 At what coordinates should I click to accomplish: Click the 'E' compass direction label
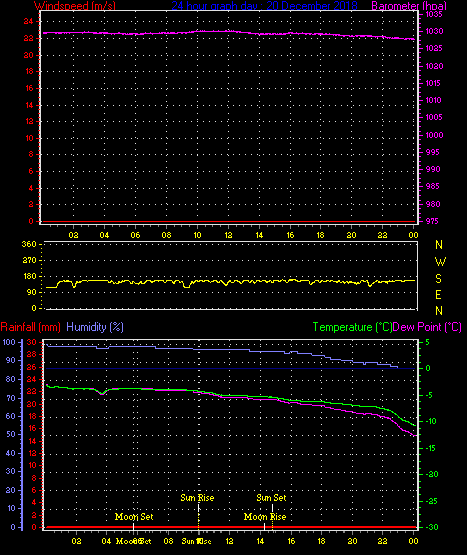click(438, 294)
